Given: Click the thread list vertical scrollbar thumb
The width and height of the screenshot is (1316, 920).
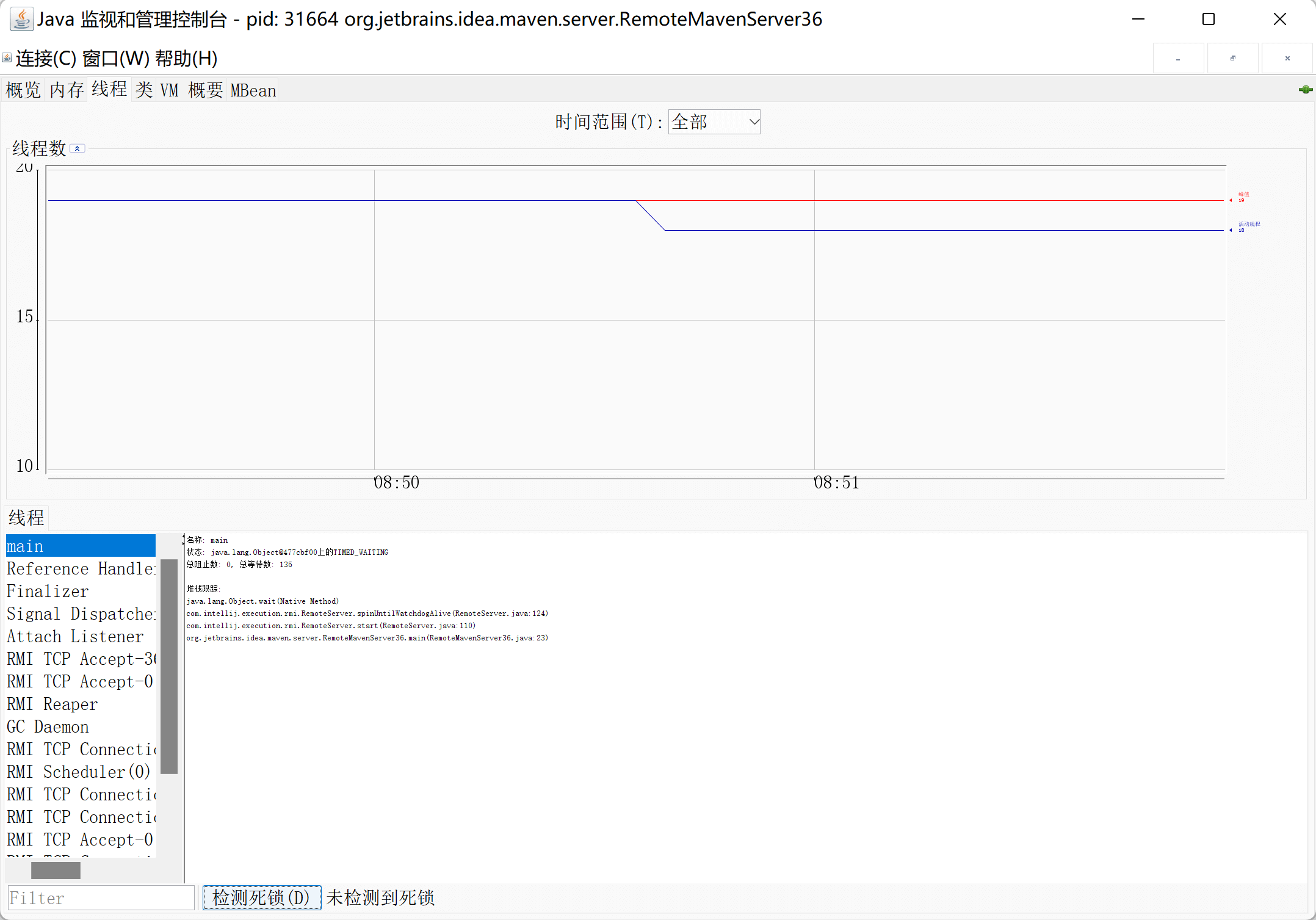Looking at the screenshot, I should pos(169,665).
